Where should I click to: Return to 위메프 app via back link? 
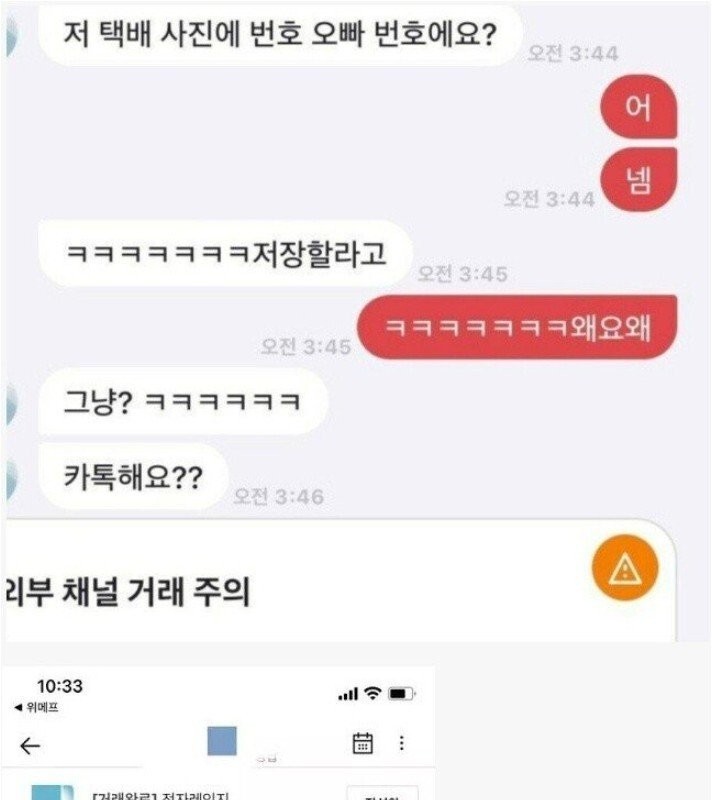tap(36, 707)
